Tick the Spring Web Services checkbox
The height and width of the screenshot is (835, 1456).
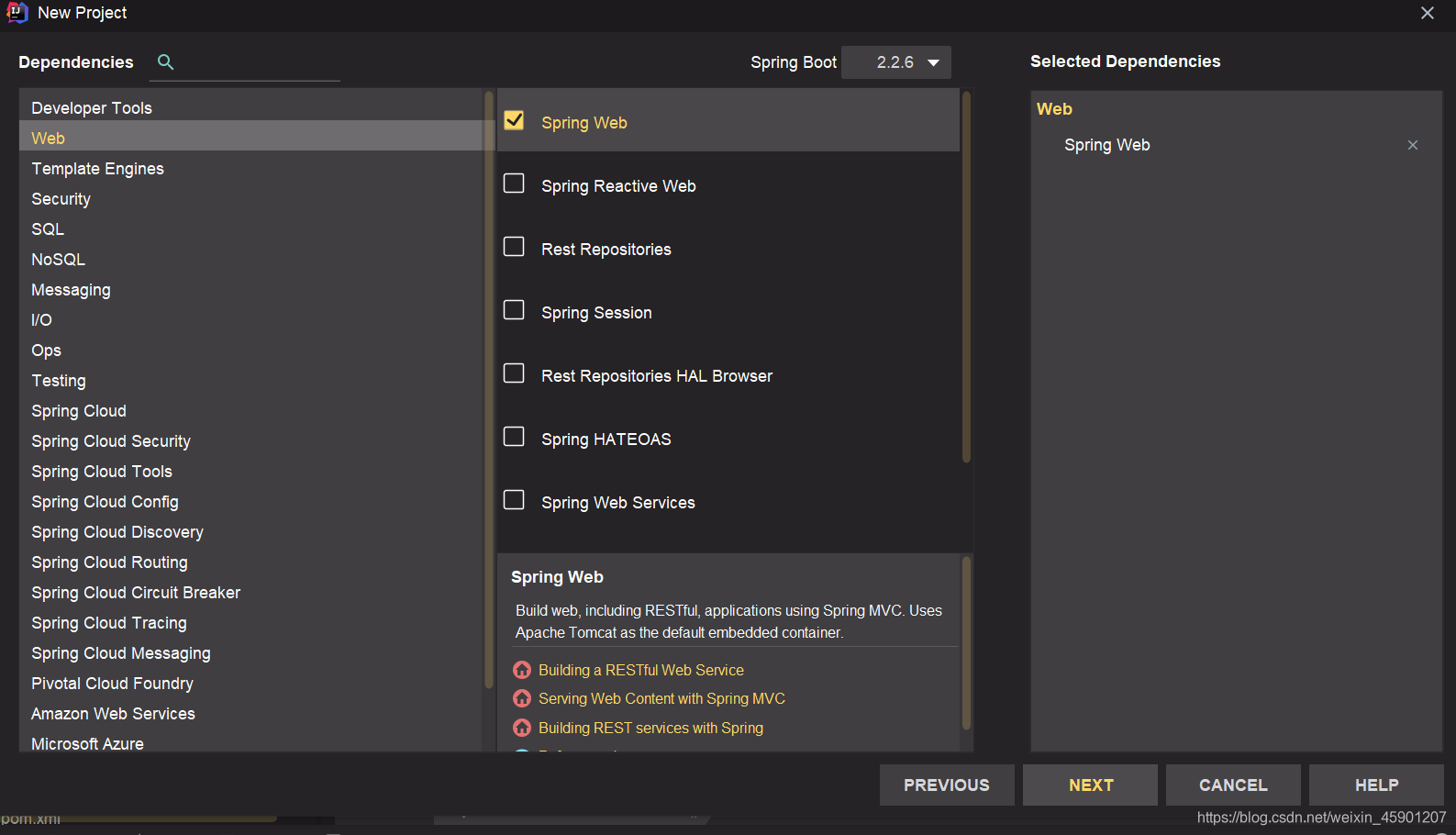point(515,500)
